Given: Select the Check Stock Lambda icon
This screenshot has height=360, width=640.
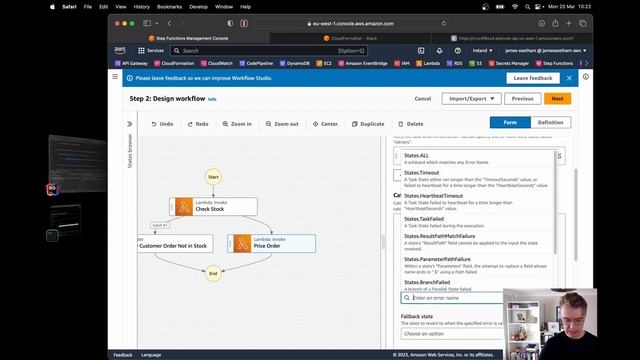Looking at the screenshot, I should [x=184, y=207].
